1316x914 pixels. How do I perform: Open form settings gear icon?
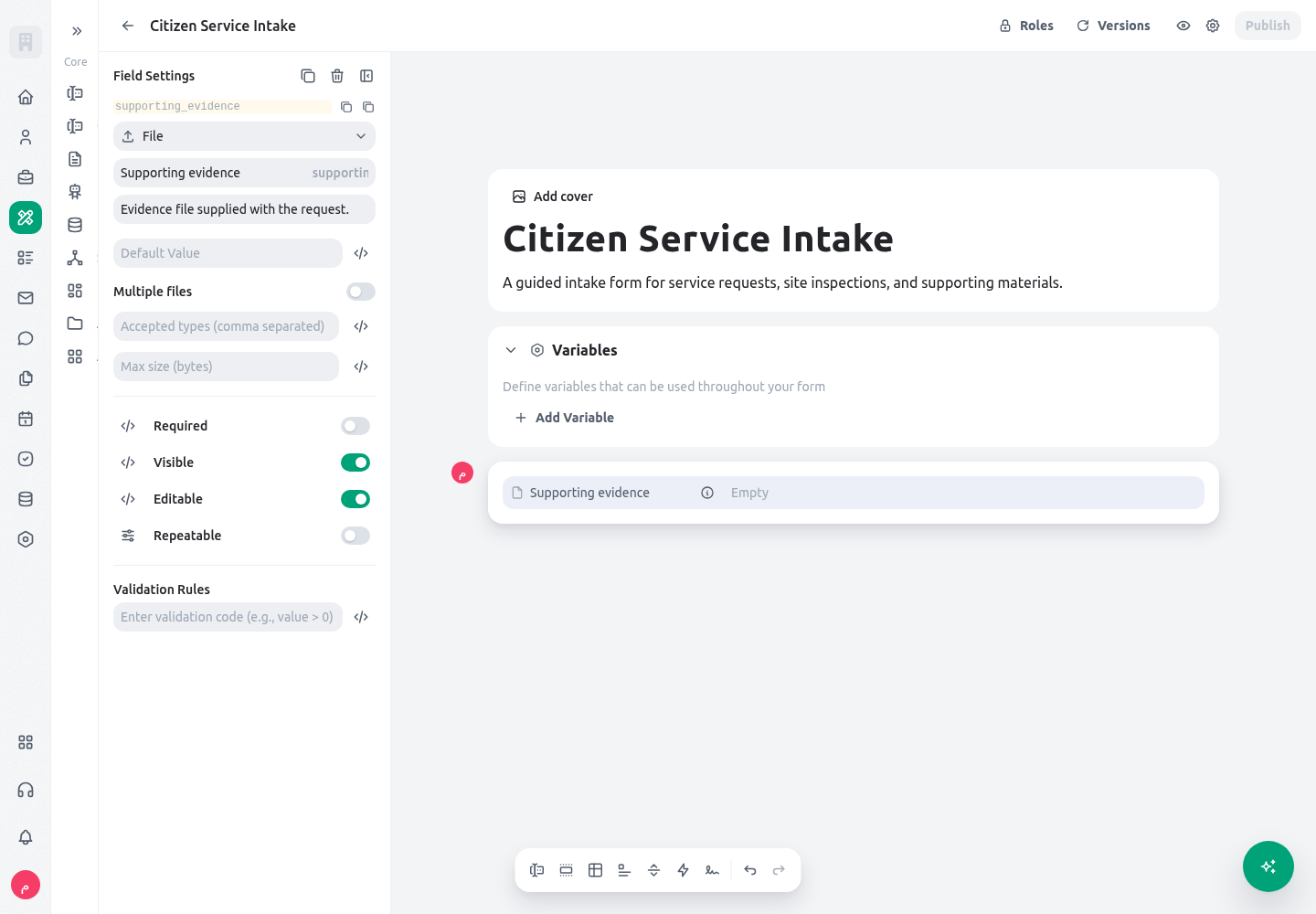tap(1213, 26)
